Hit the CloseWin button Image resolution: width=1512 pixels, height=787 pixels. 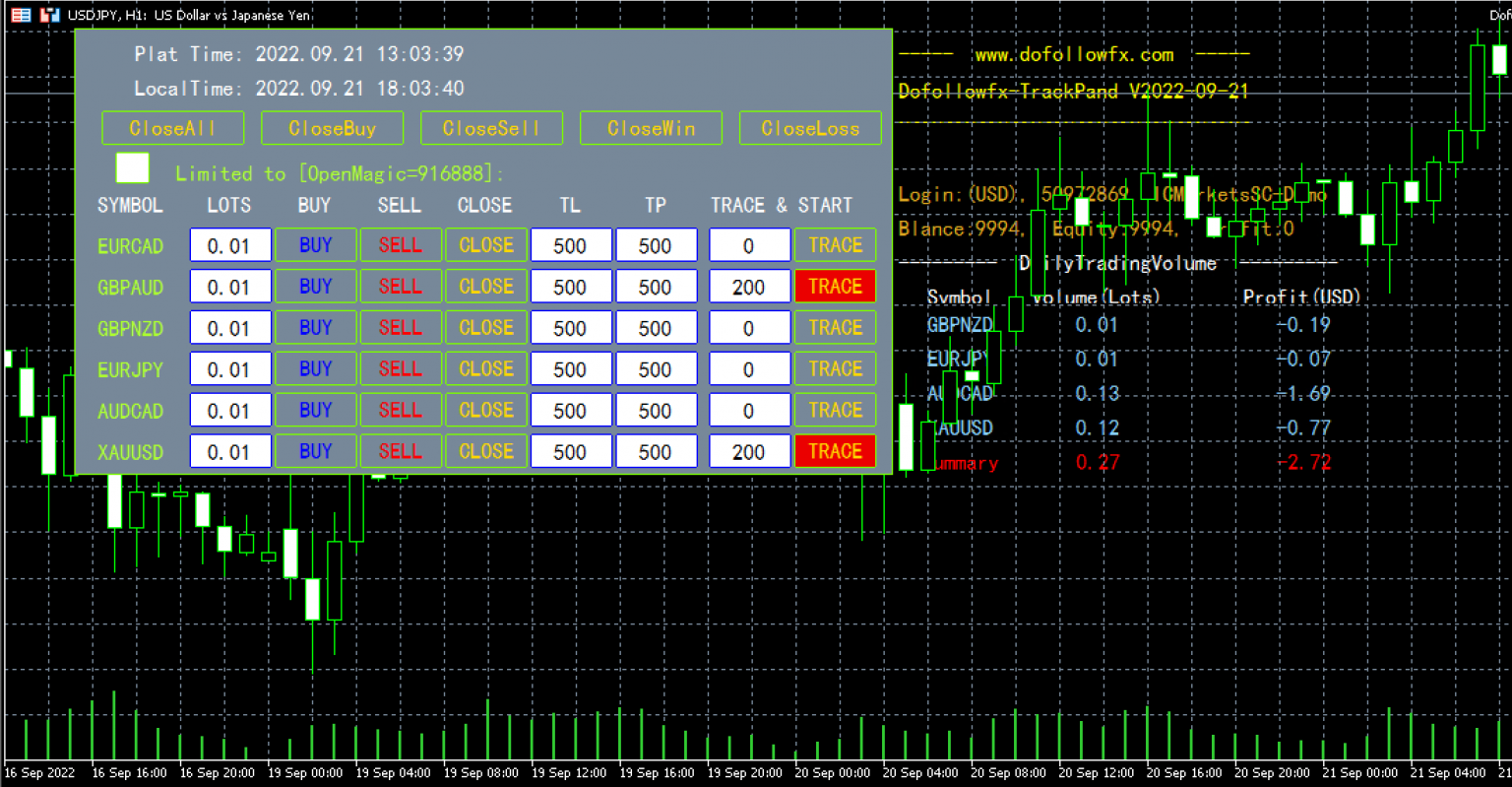pos(651,128)
